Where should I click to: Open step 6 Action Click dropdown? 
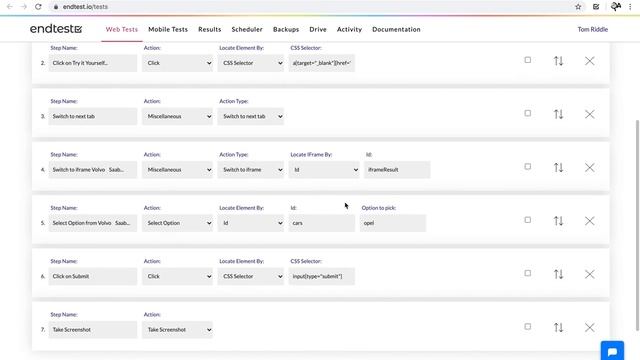(x=177, y=276)
